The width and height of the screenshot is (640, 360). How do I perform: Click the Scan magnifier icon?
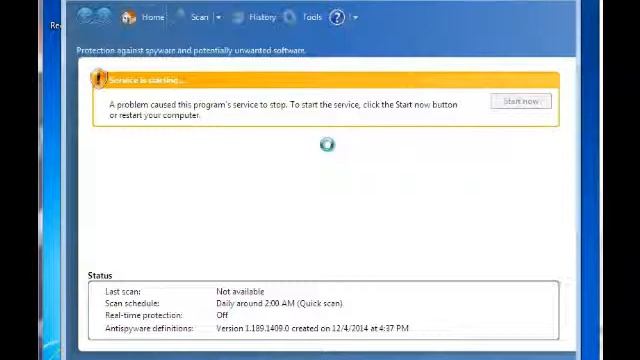click(x=179, y=17)
